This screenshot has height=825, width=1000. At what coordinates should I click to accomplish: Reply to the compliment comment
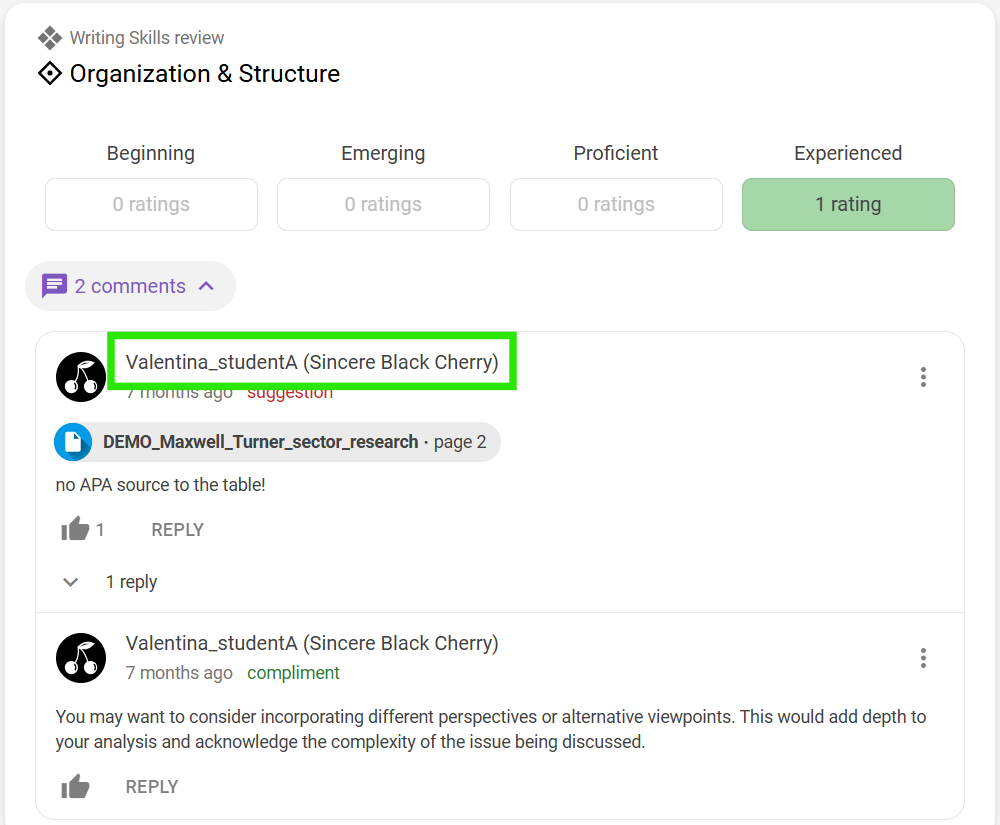click(x=152, y=787)
